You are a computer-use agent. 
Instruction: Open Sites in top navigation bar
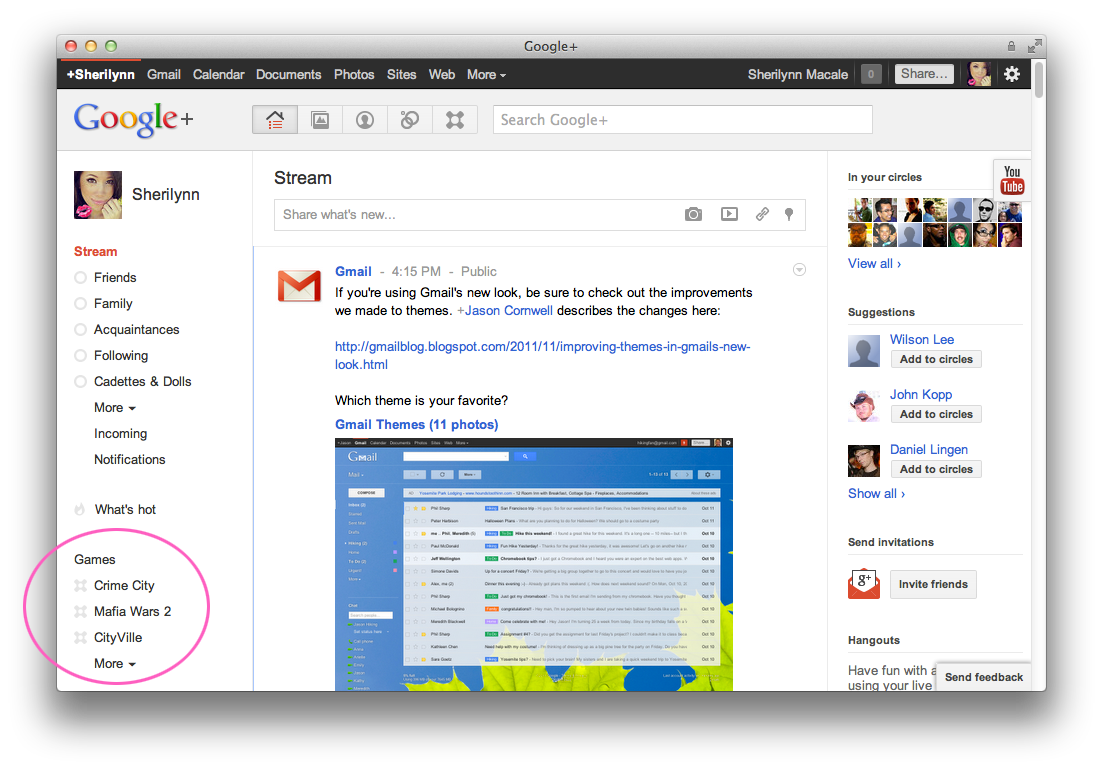pos(402,75)
